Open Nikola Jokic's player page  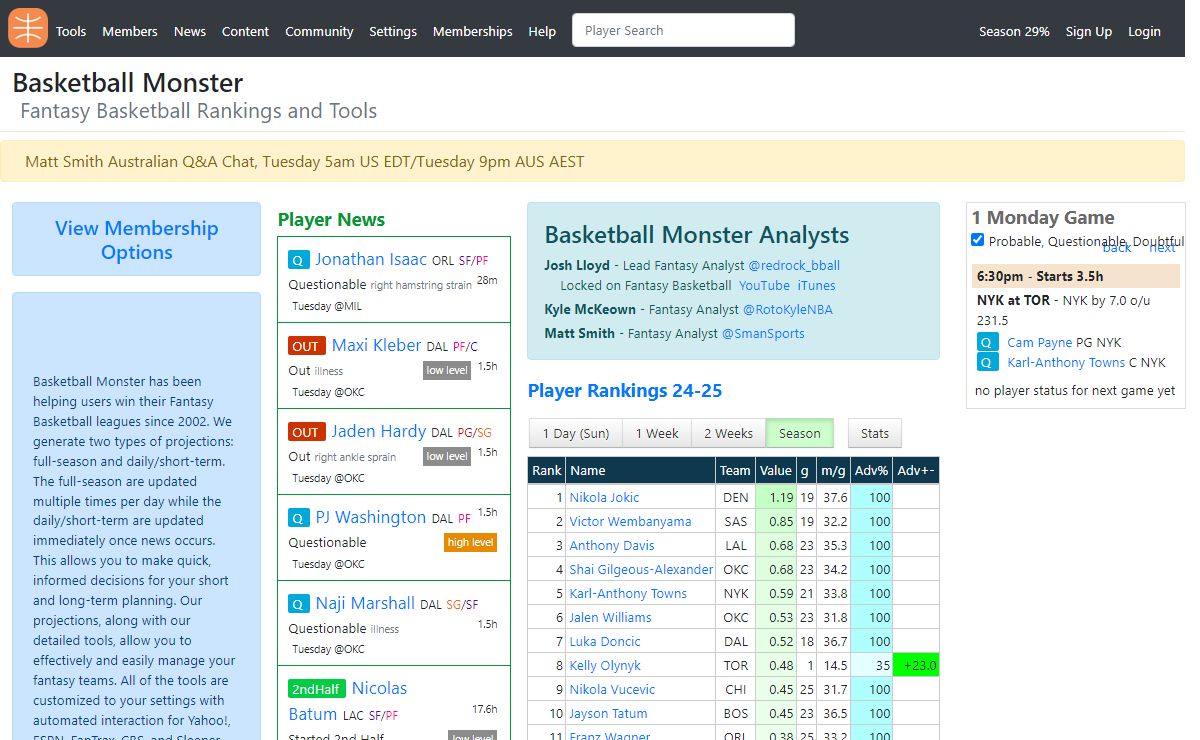(x=604, y=497)
